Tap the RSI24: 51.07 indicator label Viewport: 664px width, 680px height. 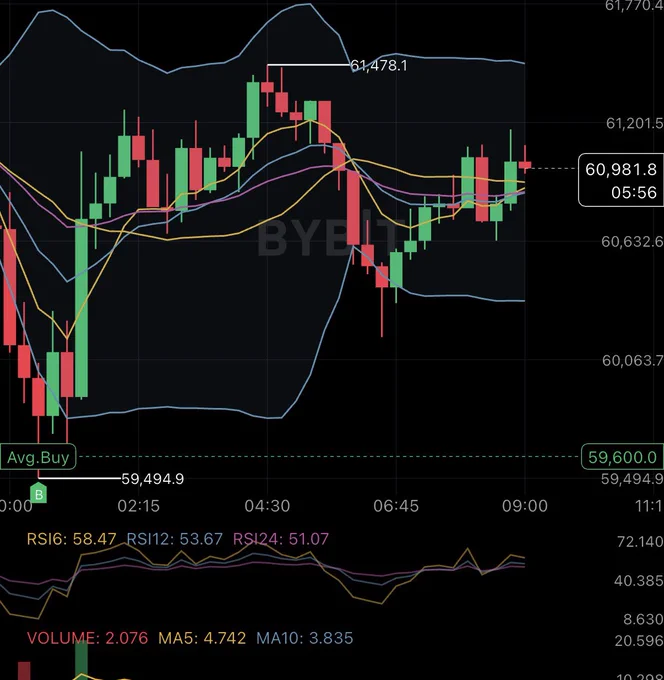point(281,539)
